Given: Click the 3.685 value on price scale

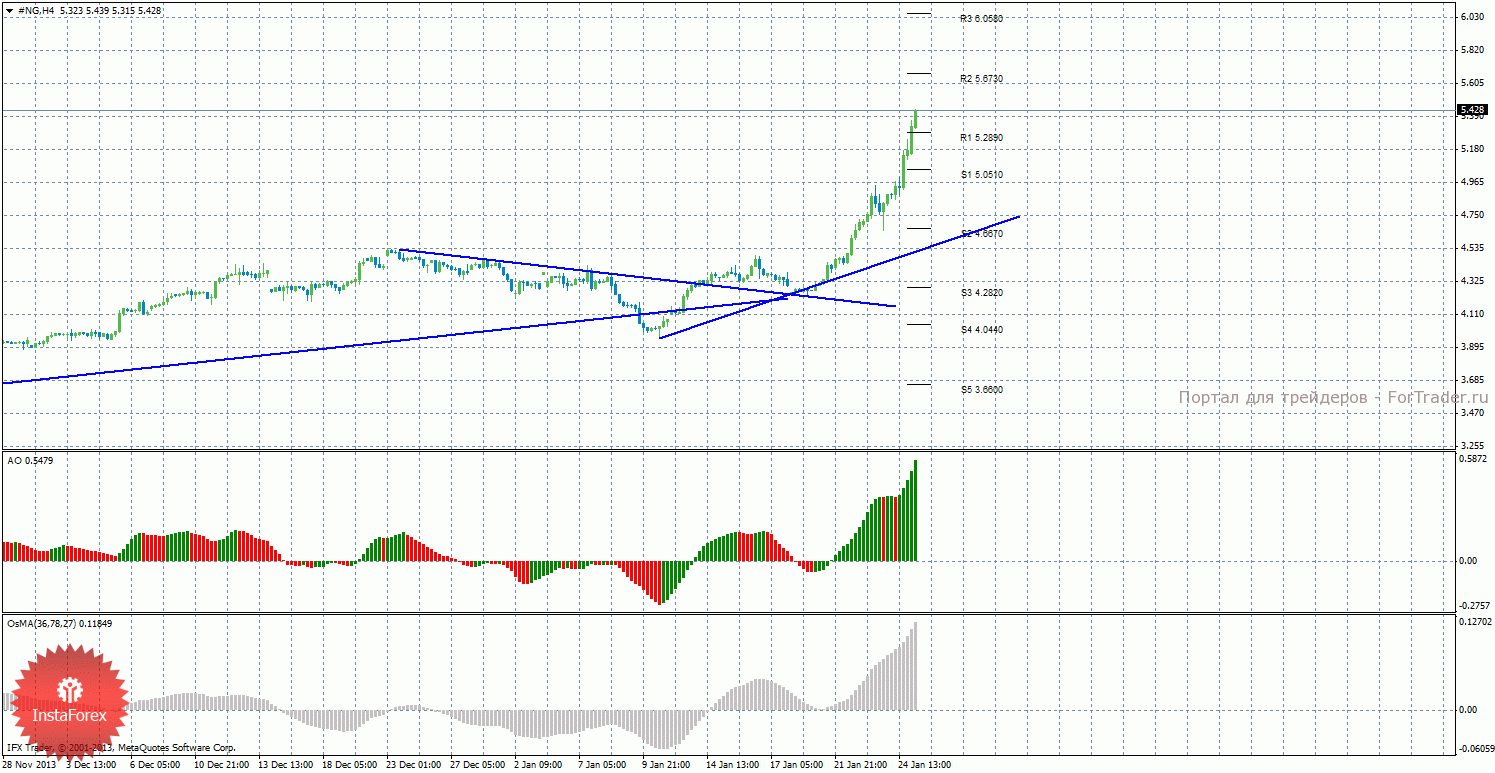Looking at the screenshot, I should coord(1471,380).
